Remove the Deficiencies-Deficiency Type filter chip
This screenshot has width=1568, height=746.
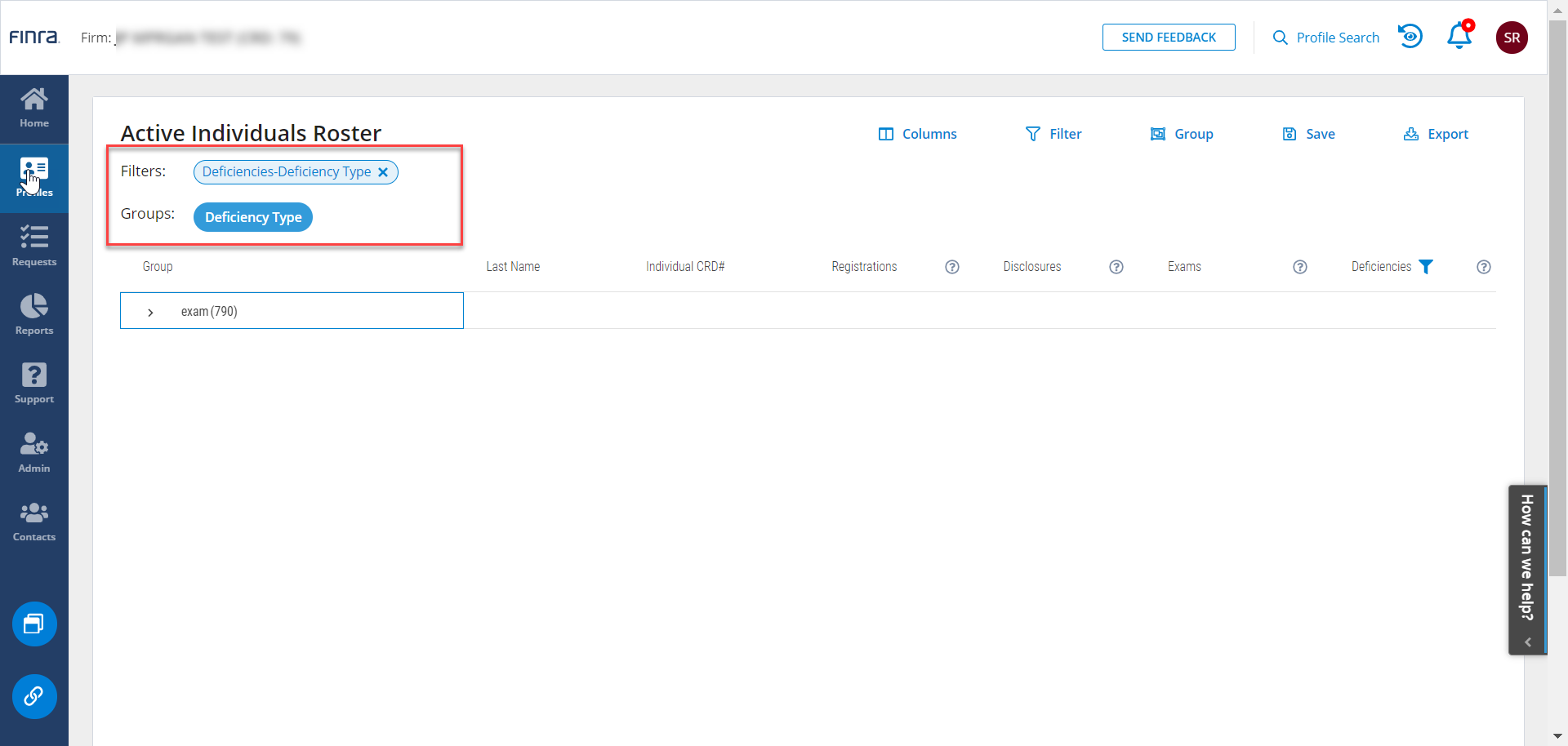383,172
